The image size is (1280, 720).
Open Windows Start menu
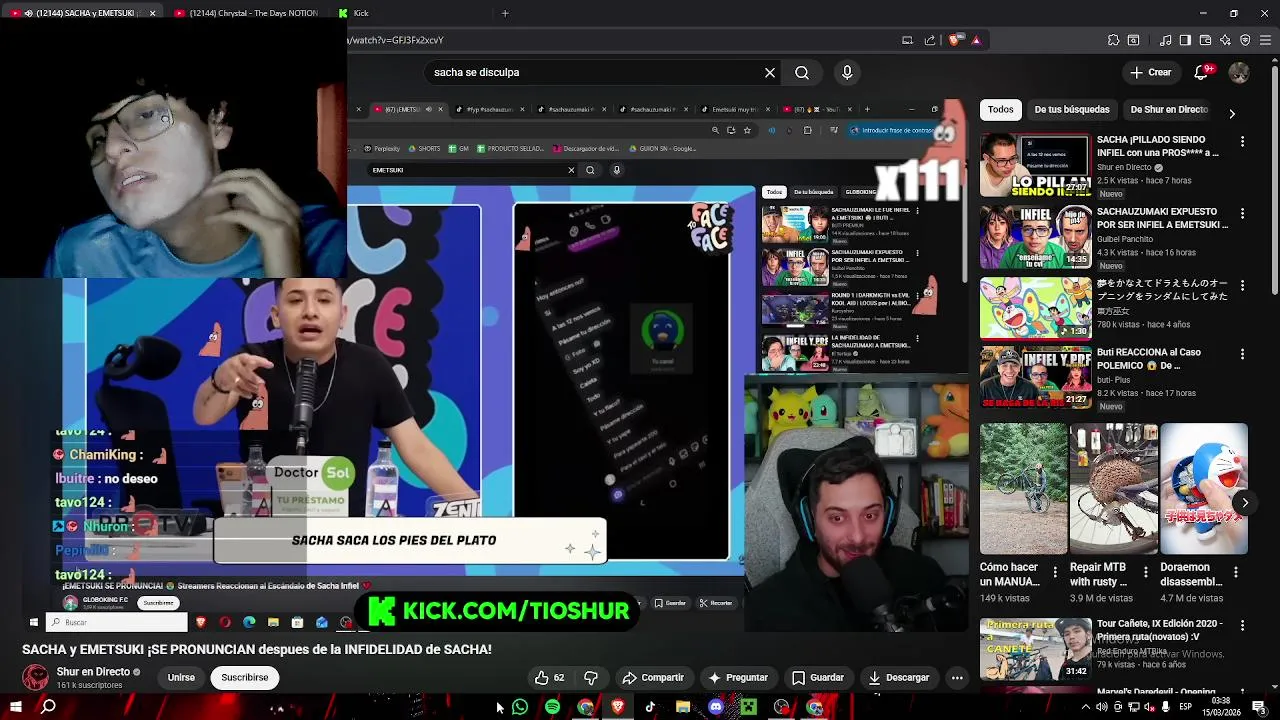click(x=14, y=707)
